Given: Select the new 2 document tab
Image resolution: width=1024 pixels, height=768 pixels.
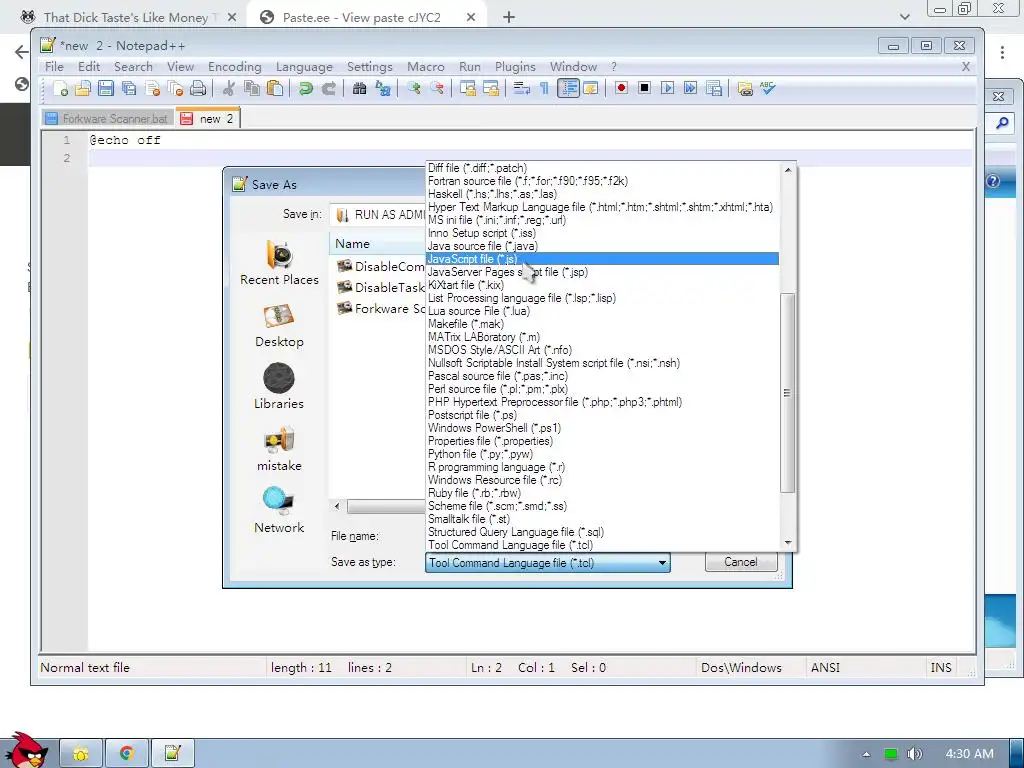Looking at the screenshot, I should point(208,118).
